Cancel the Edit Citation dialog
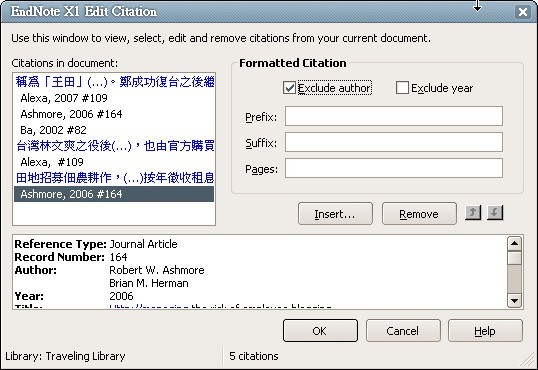The height and width of the screenshot is (370, 538). [403, 331]
